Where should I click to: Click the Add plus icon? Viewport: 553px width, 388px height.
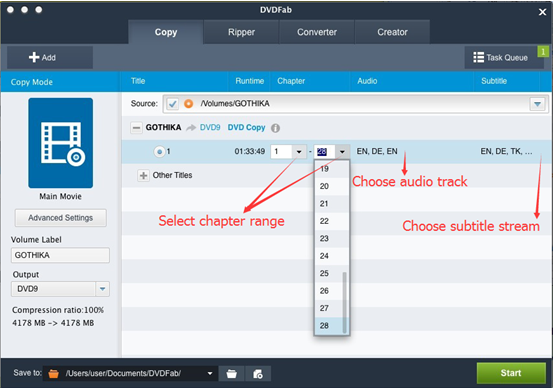[x=34, y=57]
